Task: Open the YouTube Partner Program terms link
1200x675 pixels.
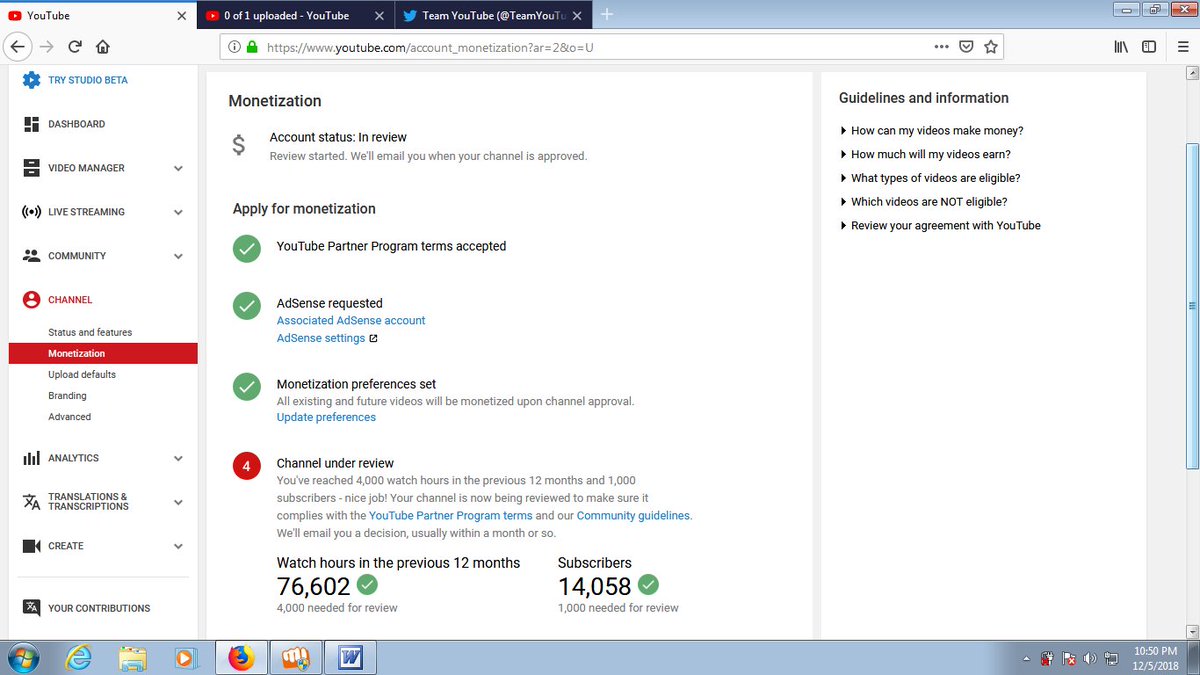Action: click(x=451, y=515)
